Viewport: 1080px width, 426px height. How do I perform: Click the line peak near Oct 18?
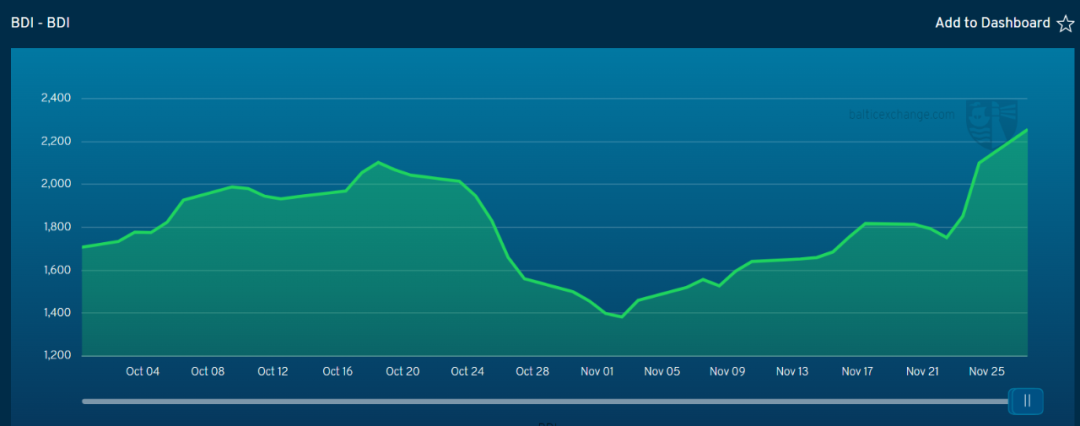pyautogui.click(x=378, y=162)
